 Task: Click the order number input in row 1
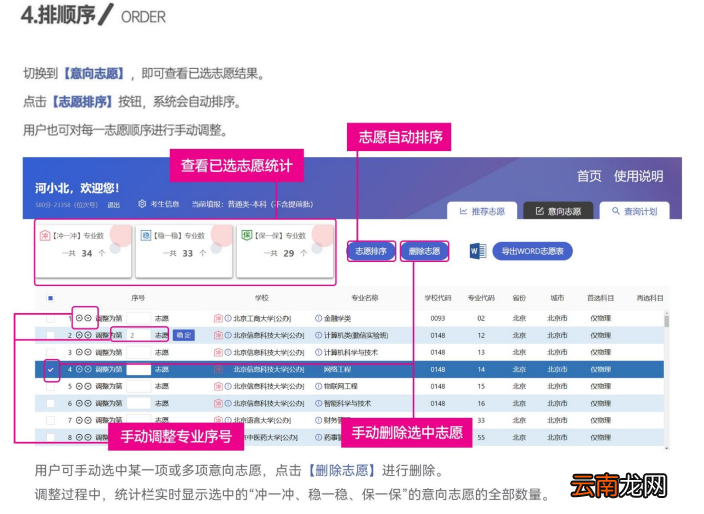point(139,318)
